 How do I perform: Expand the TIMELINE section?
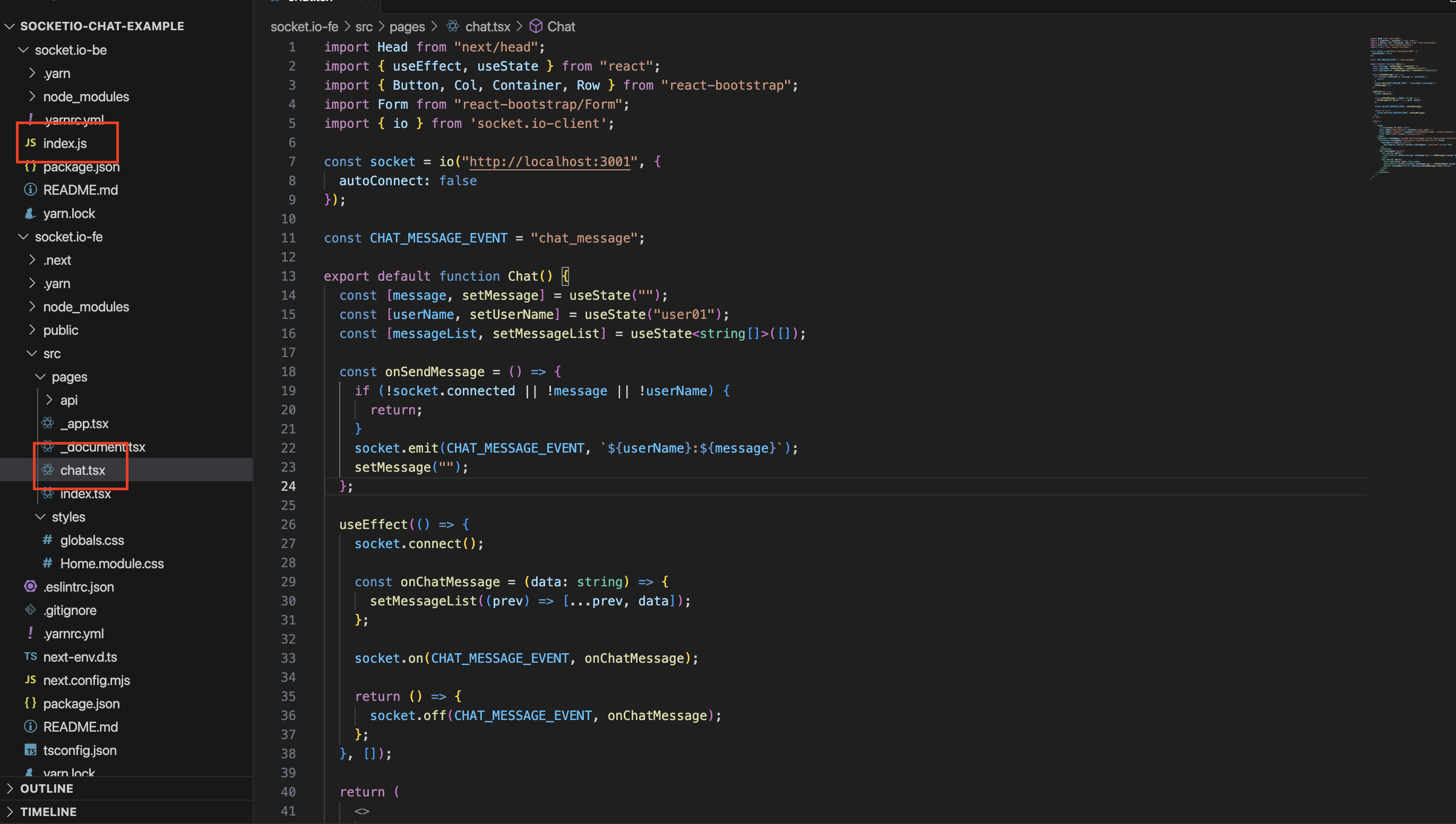pos(10,811)
